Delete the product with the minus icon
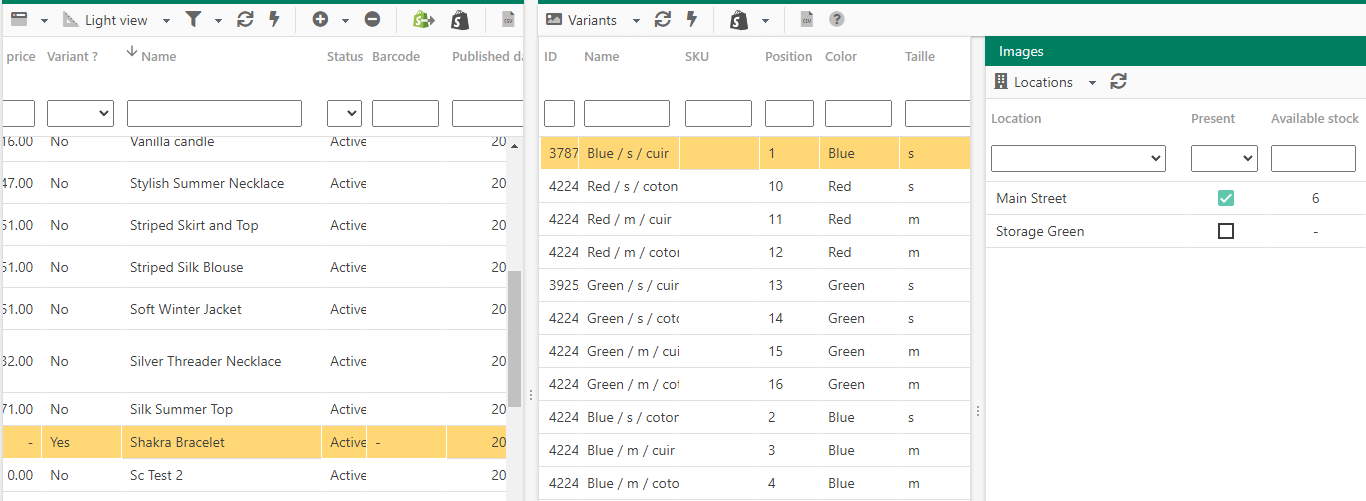The width and height of the screenshot is (1366, 501). 372,20
